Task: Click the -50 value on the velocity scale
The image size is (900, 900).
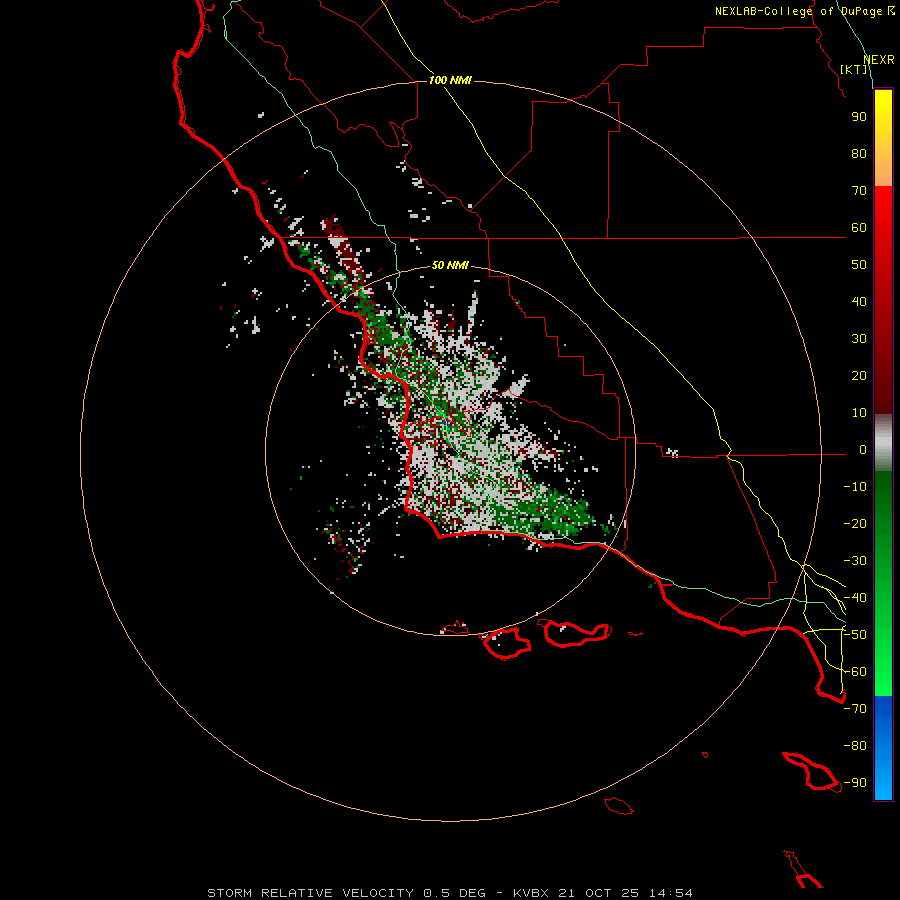Action: click(855, 635)
